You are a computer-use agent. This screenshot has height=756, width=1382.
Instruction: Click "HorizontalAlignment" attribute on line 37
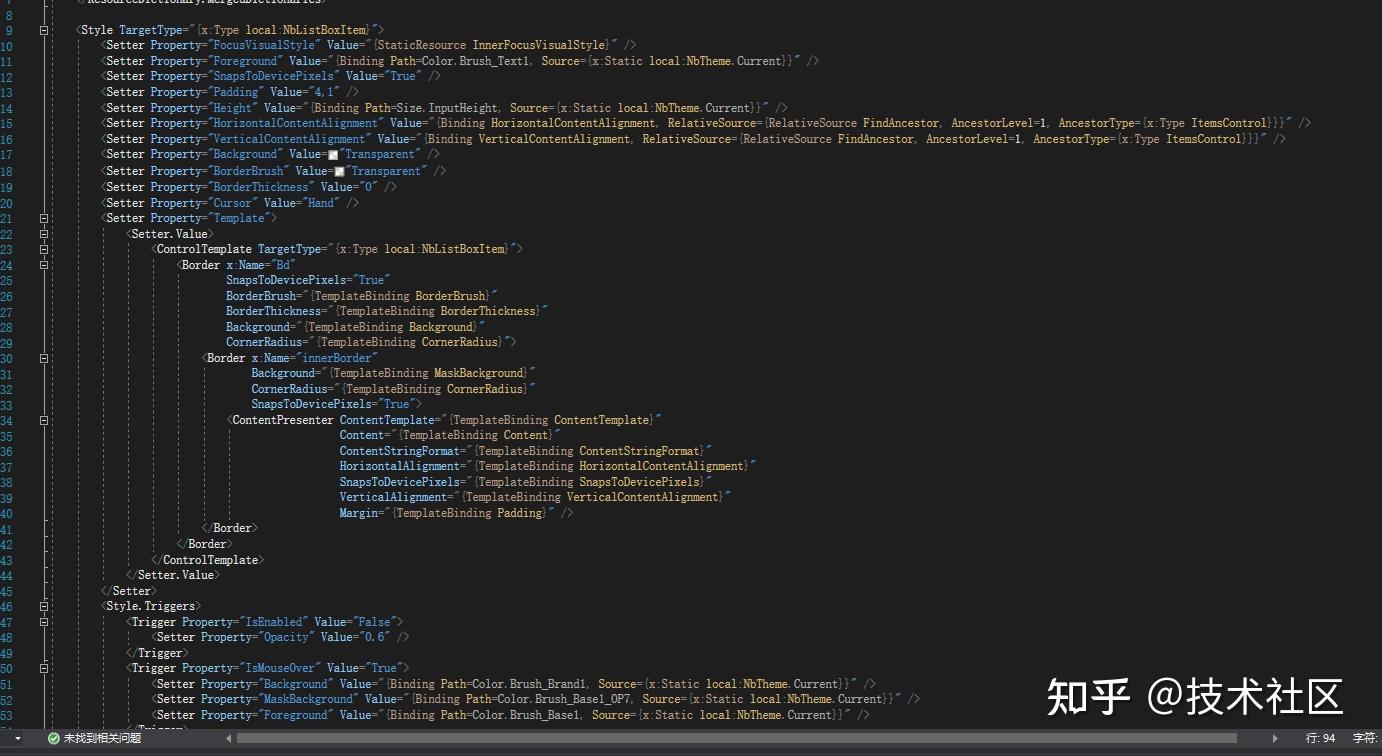tap(399, 466)
